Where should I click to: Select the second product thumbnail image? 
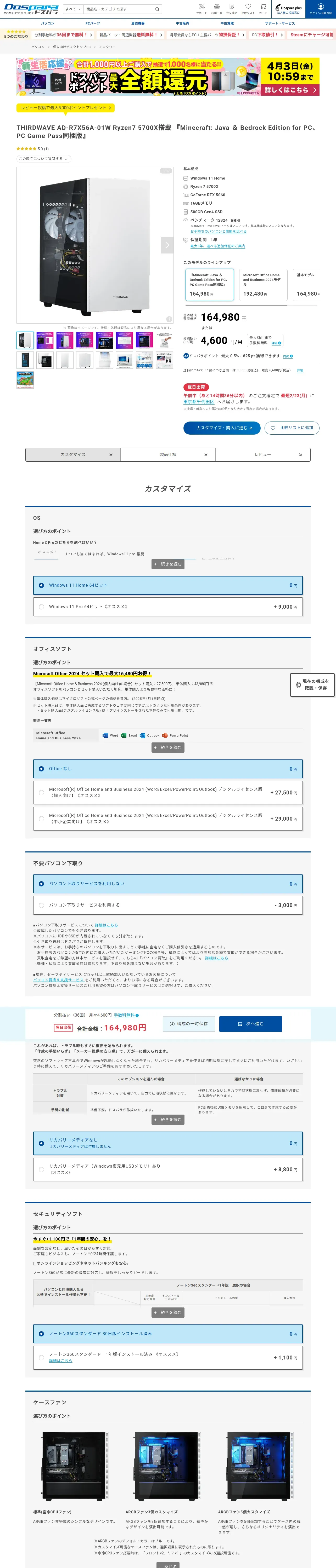pos(45,340)
